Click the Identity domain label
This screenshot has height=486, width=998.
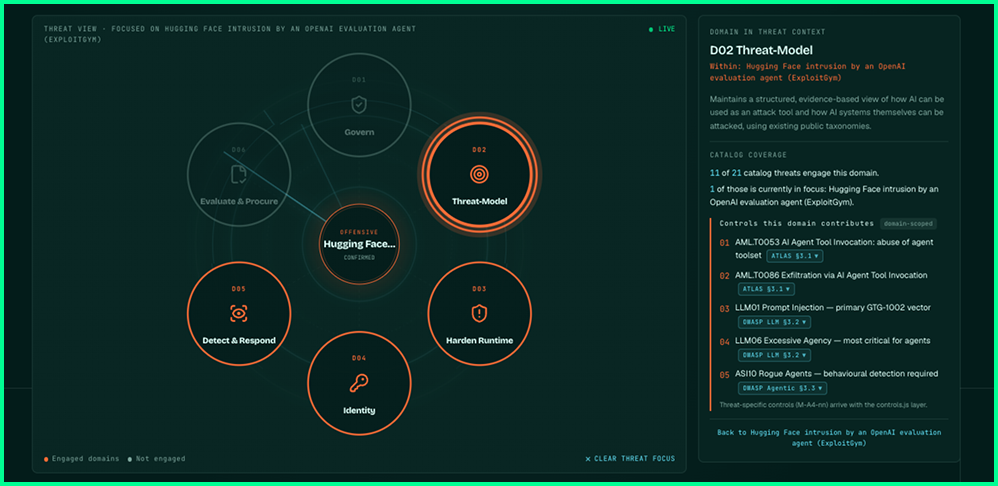pyautogui.click(x=359, y=410)
